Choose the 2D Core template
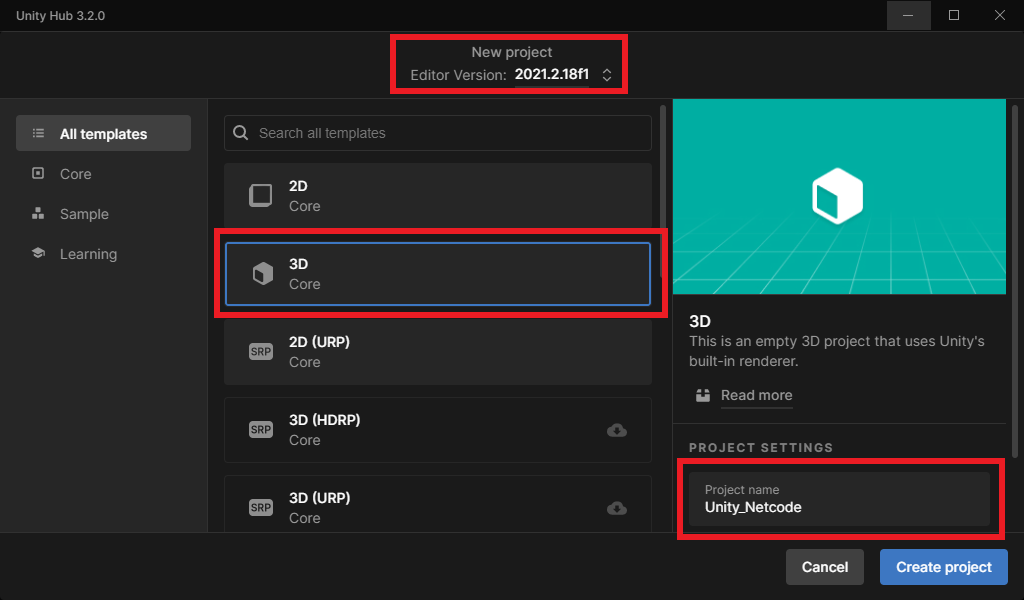Image resolution: width=1024 pixels, height=600 pixels. (438, 195)
